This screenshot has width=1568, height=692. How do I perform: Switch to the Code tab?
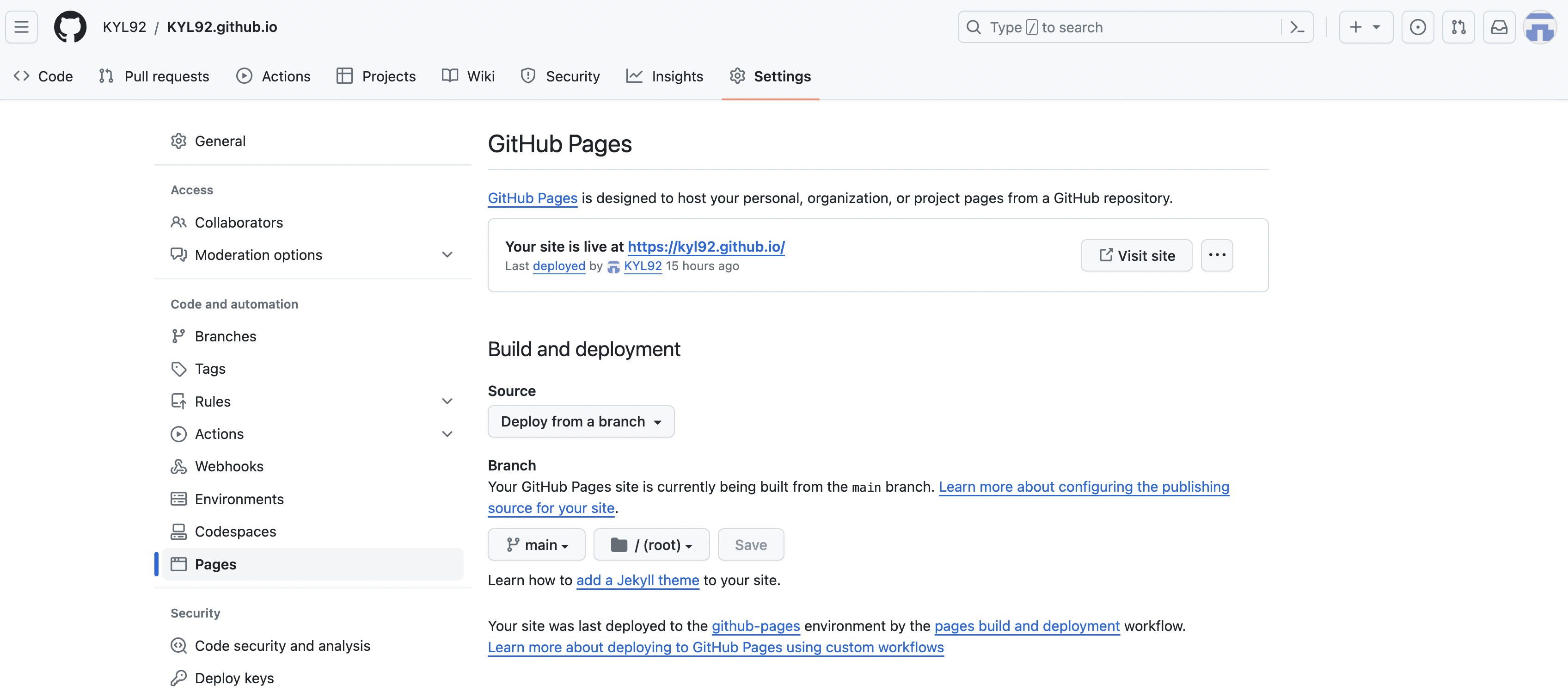coord(43,76)
